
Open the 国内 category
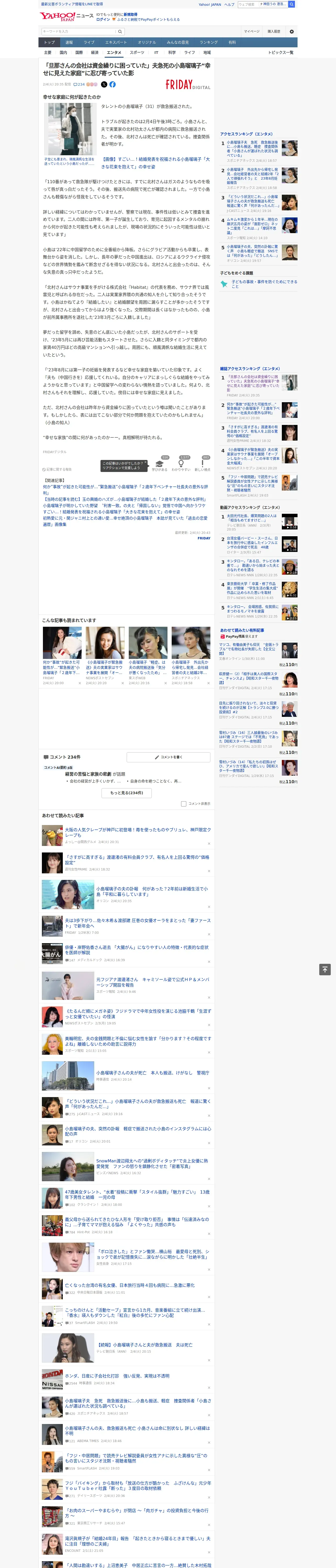click(x=63, y=52)
